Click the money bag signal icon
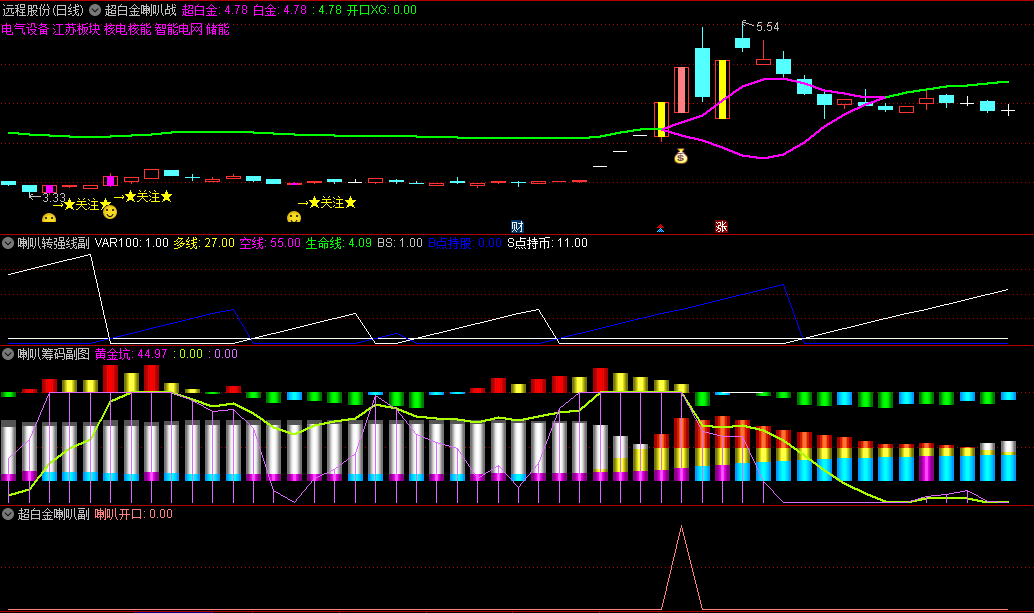Screen dimensions: 1034x613 pos(681,156)
